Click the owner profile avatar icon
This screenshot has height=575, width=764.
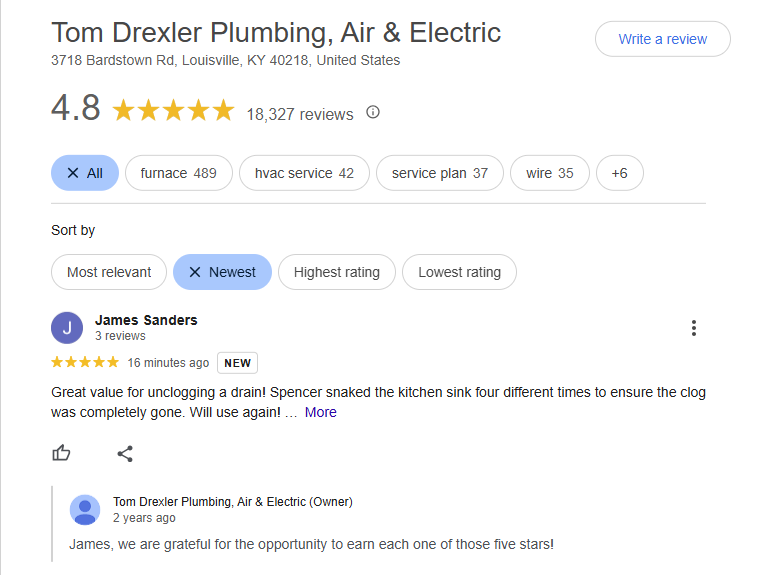[x=85, y=509]
